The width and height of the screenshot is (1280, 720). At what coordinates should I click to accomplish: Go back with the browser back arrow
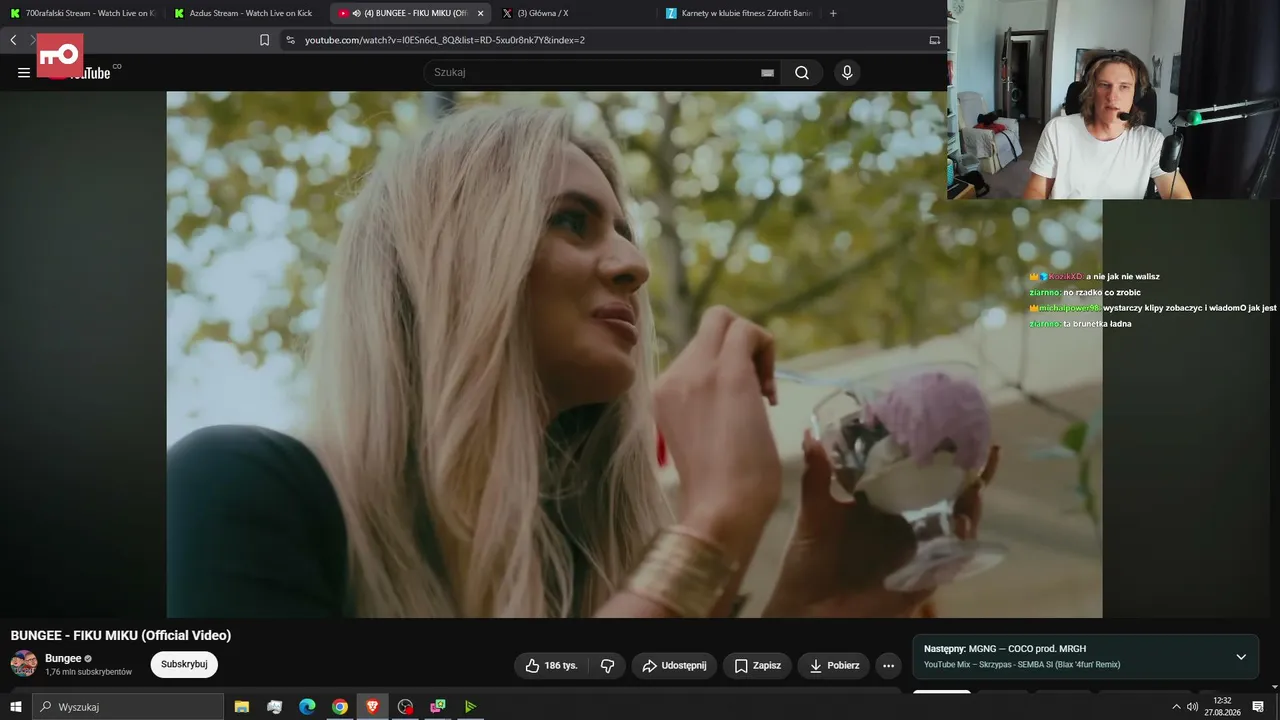click(x=13, y=40)
